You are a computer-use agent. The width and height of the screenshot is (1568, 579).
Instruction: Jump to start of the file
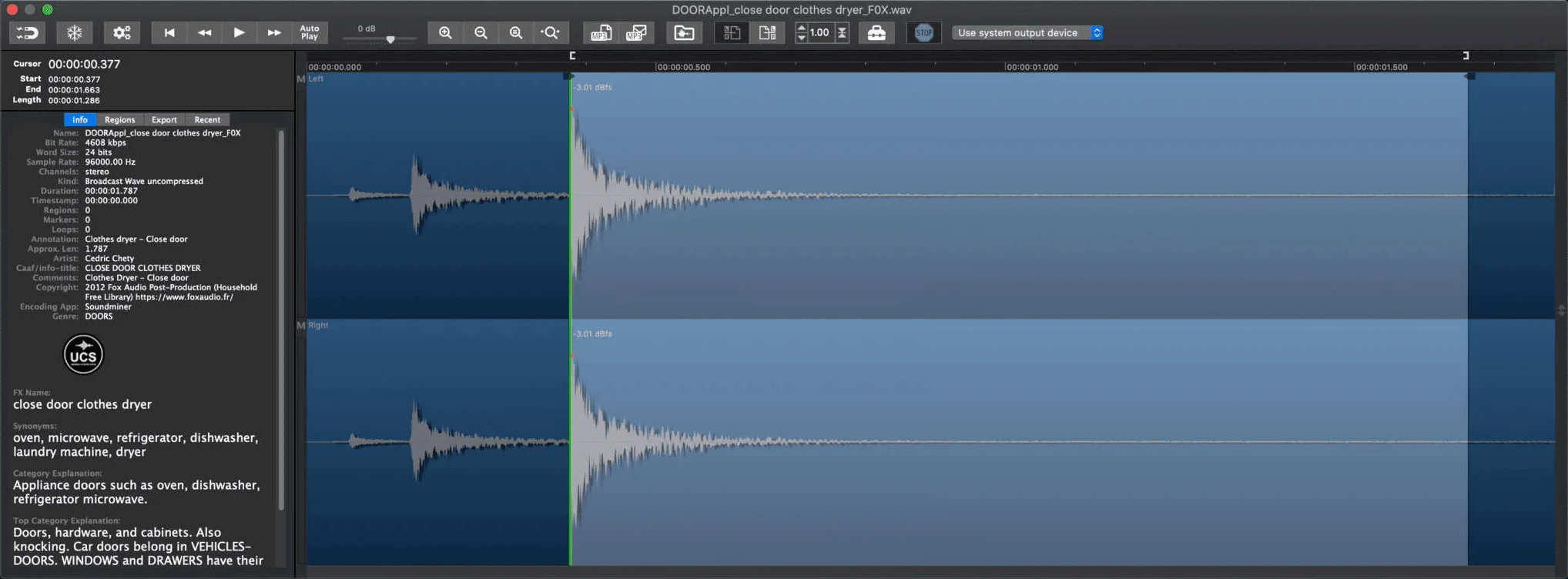tap(169, 32)
